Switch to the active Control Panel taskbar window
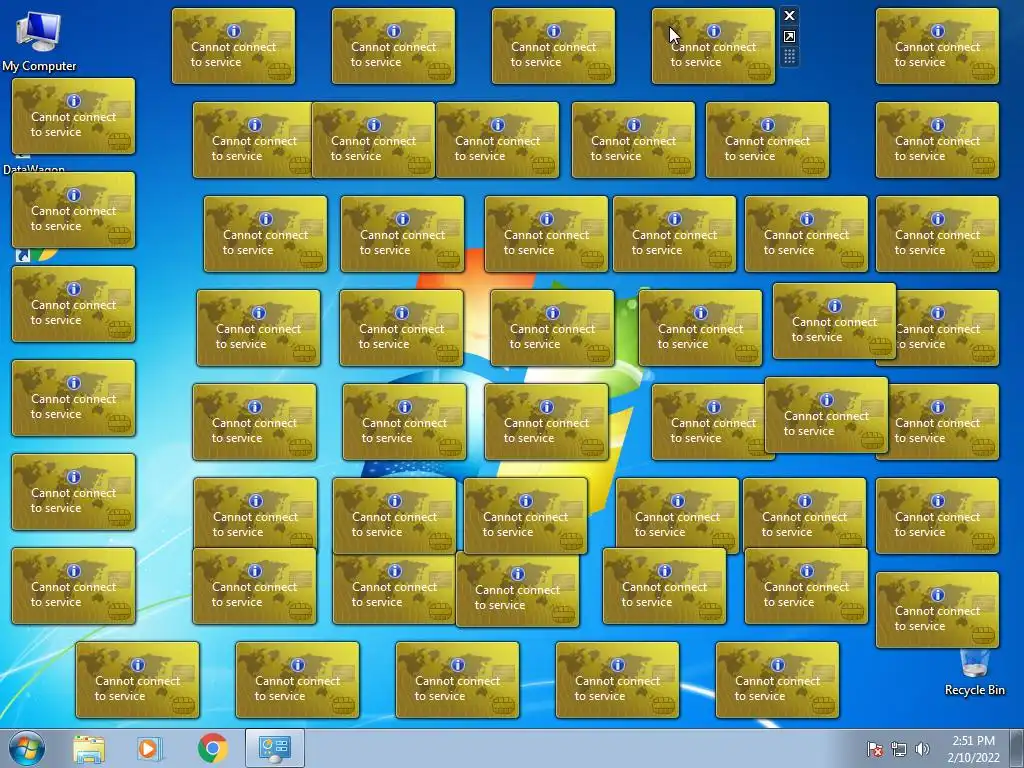The image size is (1024, 768). pos(275,749)
